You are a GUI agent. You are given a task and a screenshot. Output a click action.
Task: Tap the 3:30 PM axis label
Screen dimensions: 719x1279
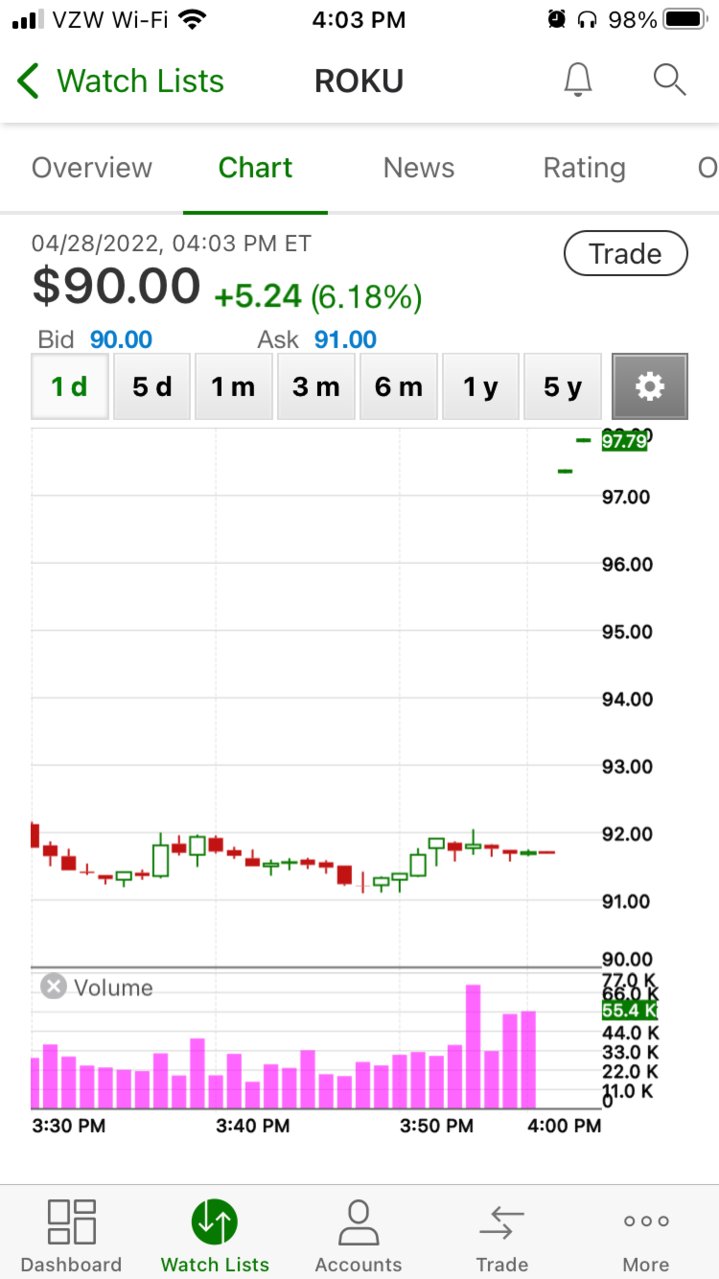[69, 1125]
